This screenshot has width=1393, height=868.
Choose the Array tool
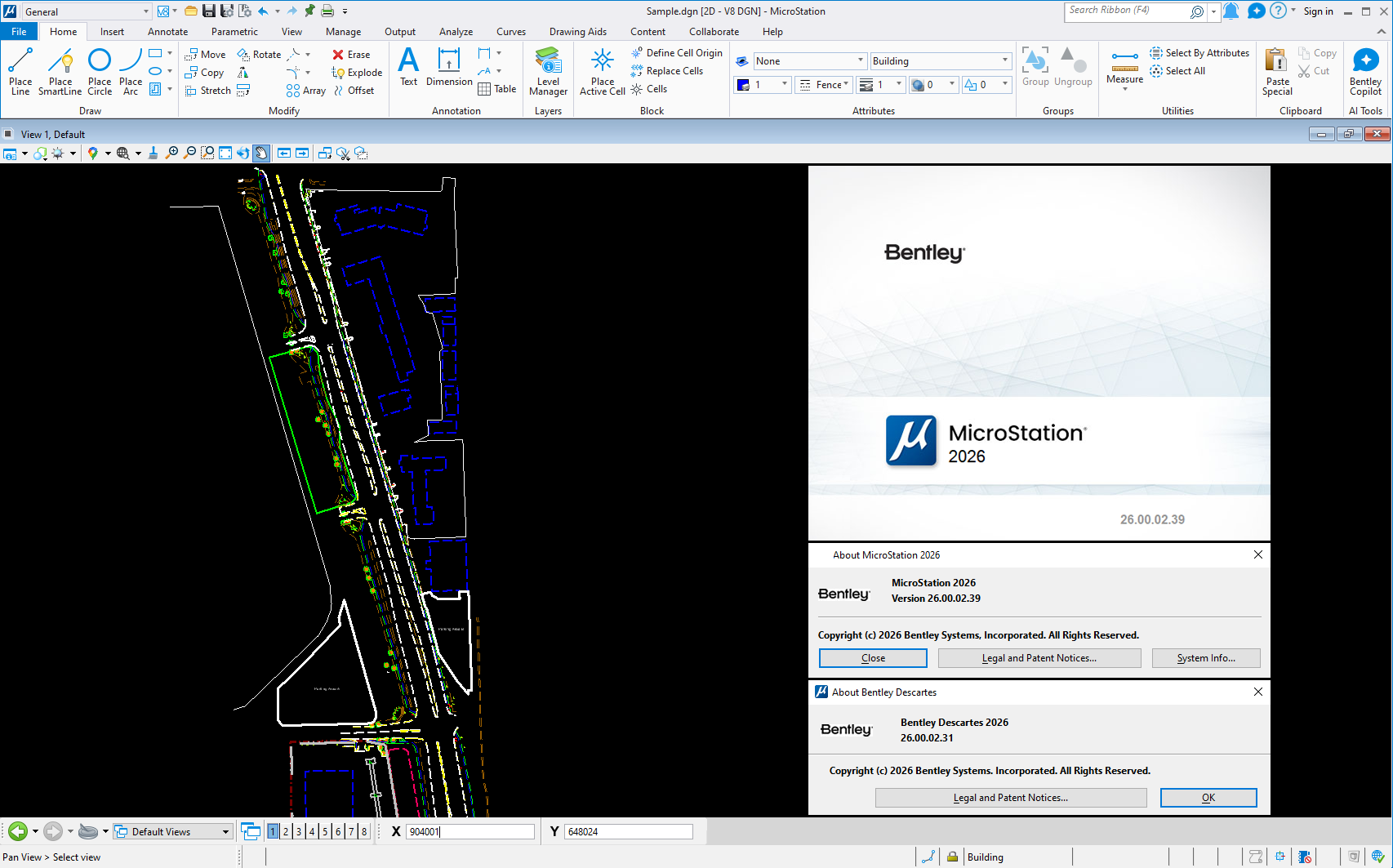click(x=306, y=90)
